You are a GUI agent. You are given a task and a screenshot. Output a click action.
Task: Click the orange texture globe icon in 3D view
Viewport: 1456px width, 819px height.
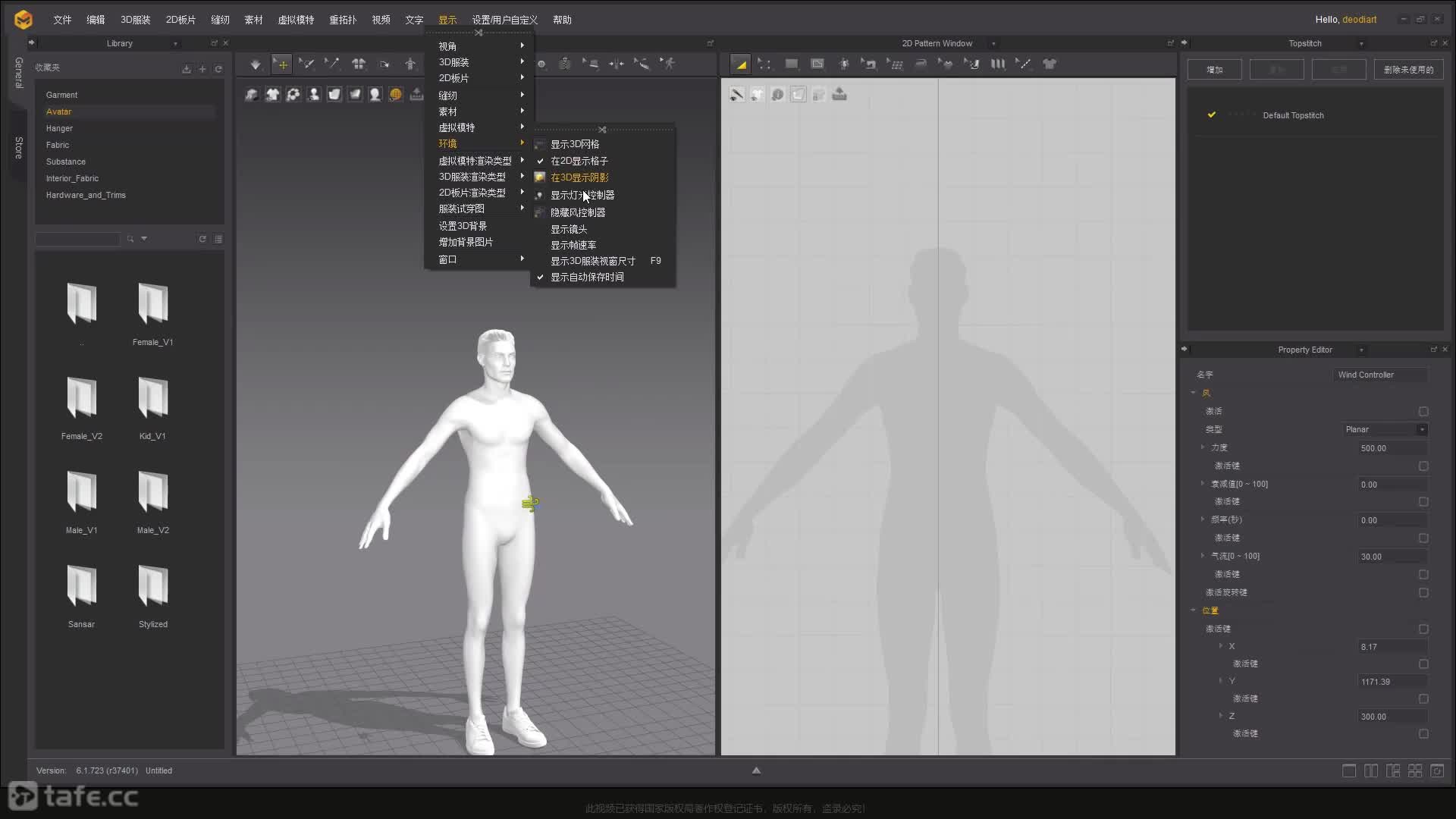coord(395,94)
